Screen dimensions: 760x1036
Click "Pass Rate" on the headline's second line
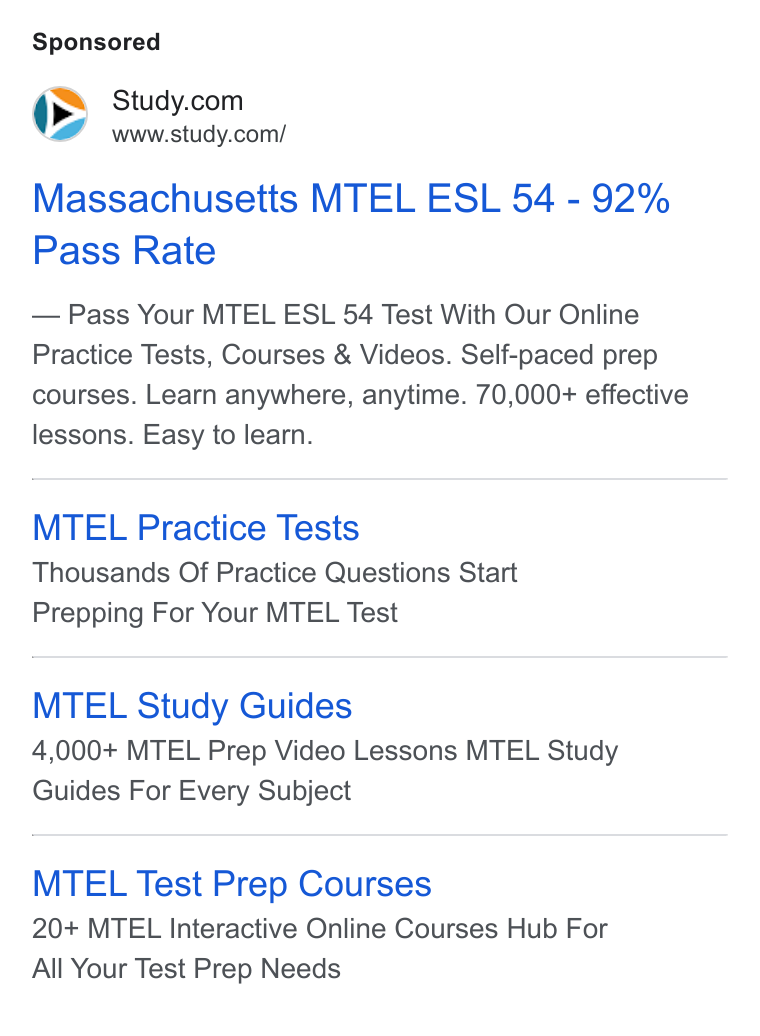tap(124, 250)
